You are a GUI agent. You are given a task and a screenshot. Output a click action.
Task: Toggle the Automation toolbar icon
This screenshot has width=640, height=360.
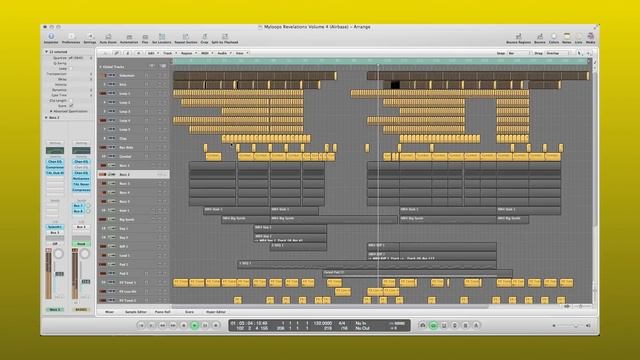[x=129, y=37]
